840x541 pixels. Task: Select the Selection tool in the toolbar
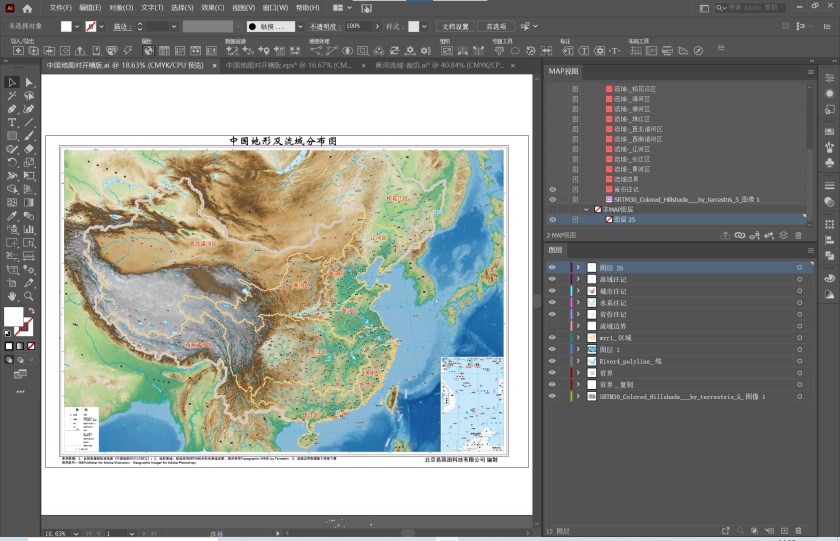click(12, 83)
